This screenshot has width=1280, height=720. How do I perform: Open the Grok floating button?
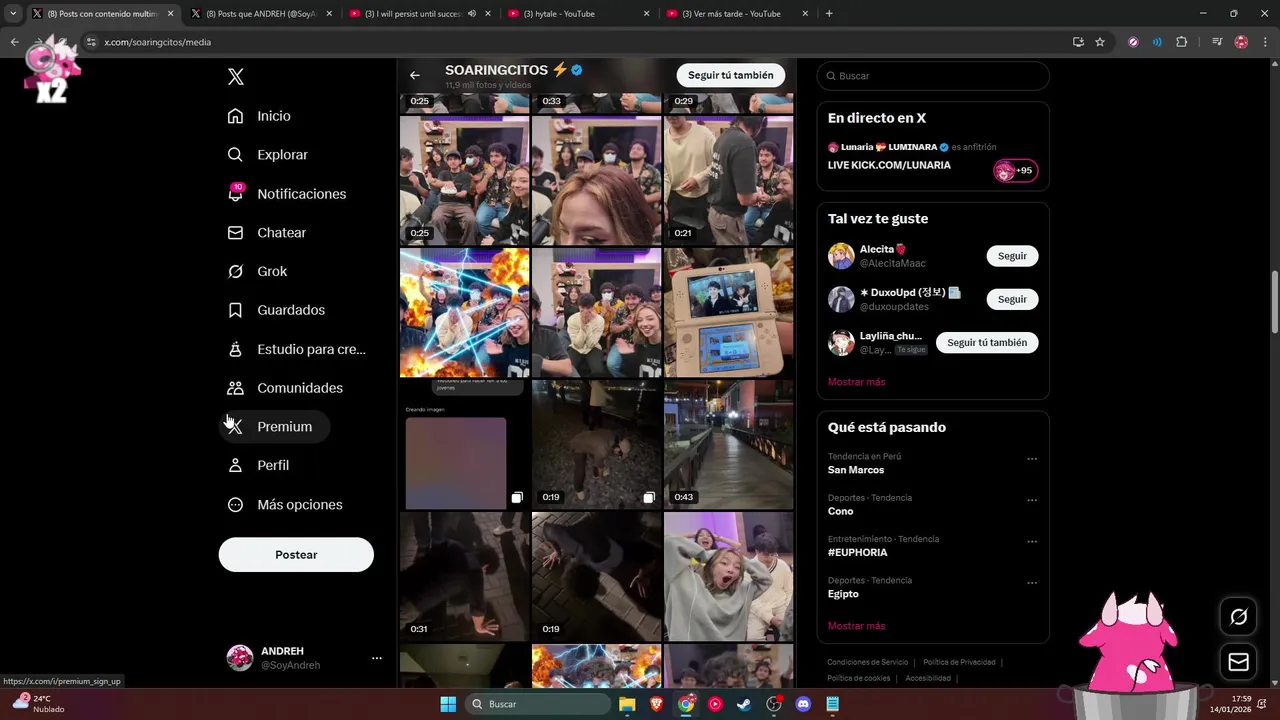[x=1238, y=617]
